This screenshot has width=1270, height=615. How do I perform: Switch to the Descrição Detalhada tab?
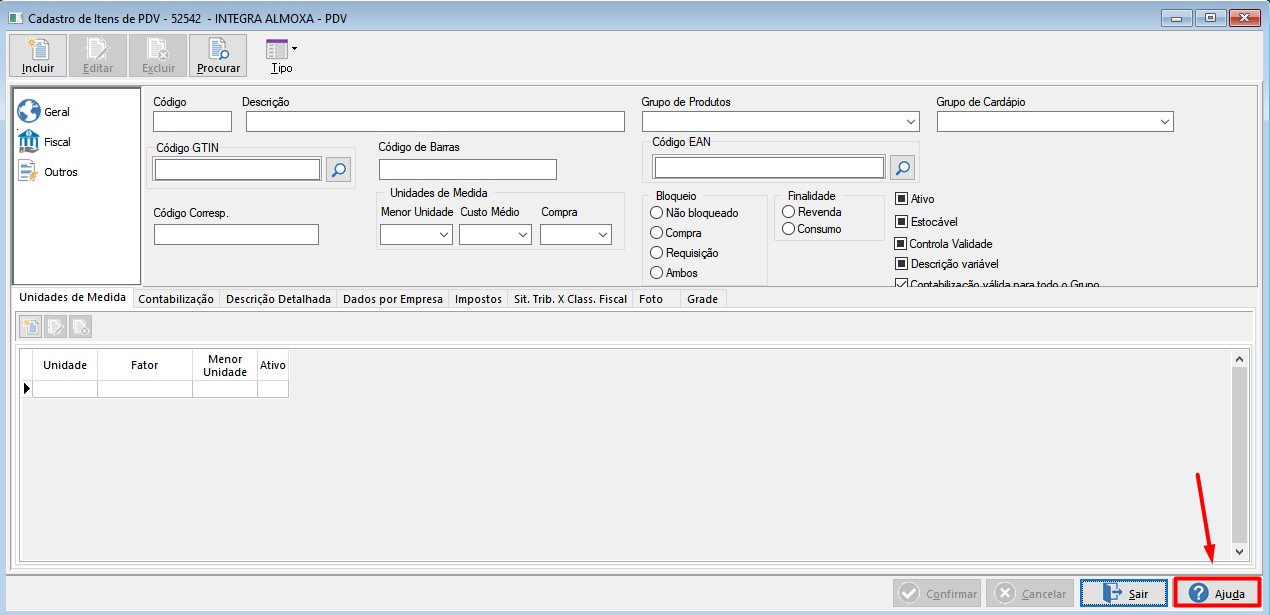278,299
